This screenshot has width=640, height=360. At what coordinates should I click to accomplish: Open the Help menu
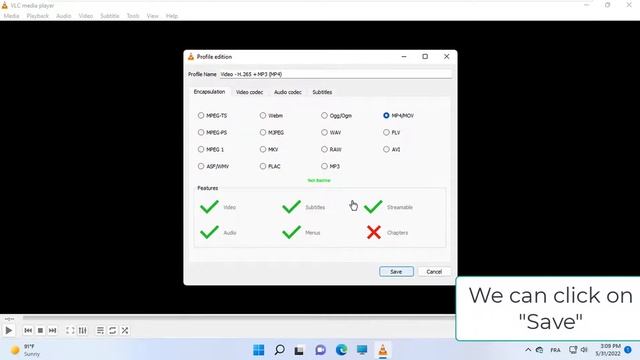pyautogui.click(x=172, y=16)
